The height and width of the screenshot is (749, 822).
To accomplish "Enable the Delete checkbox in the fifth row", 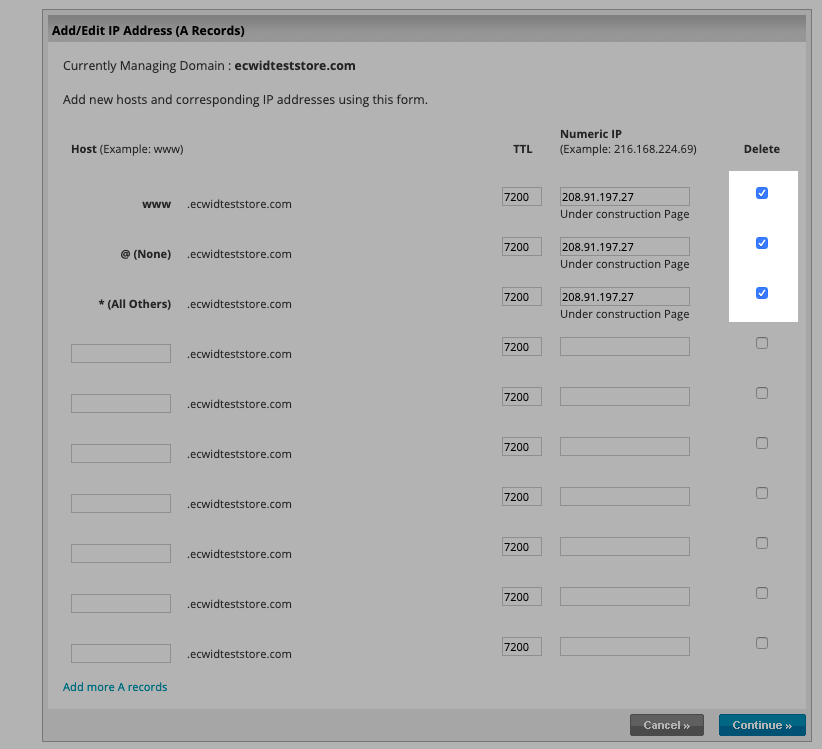I will (761, 392).
